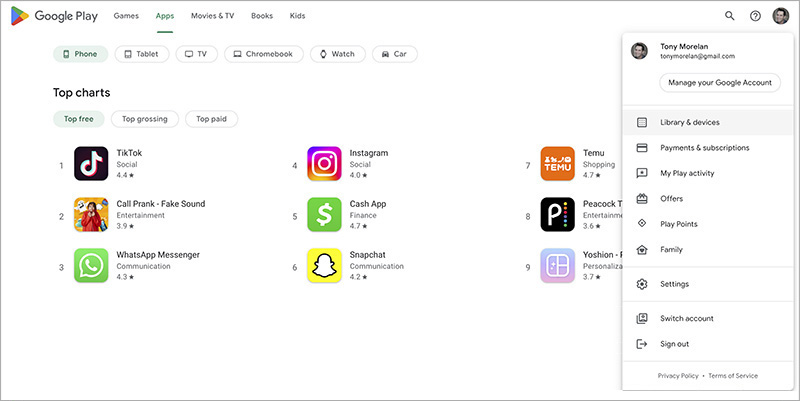
Task: Open the Temu app icon
Action: click(557, 163)
